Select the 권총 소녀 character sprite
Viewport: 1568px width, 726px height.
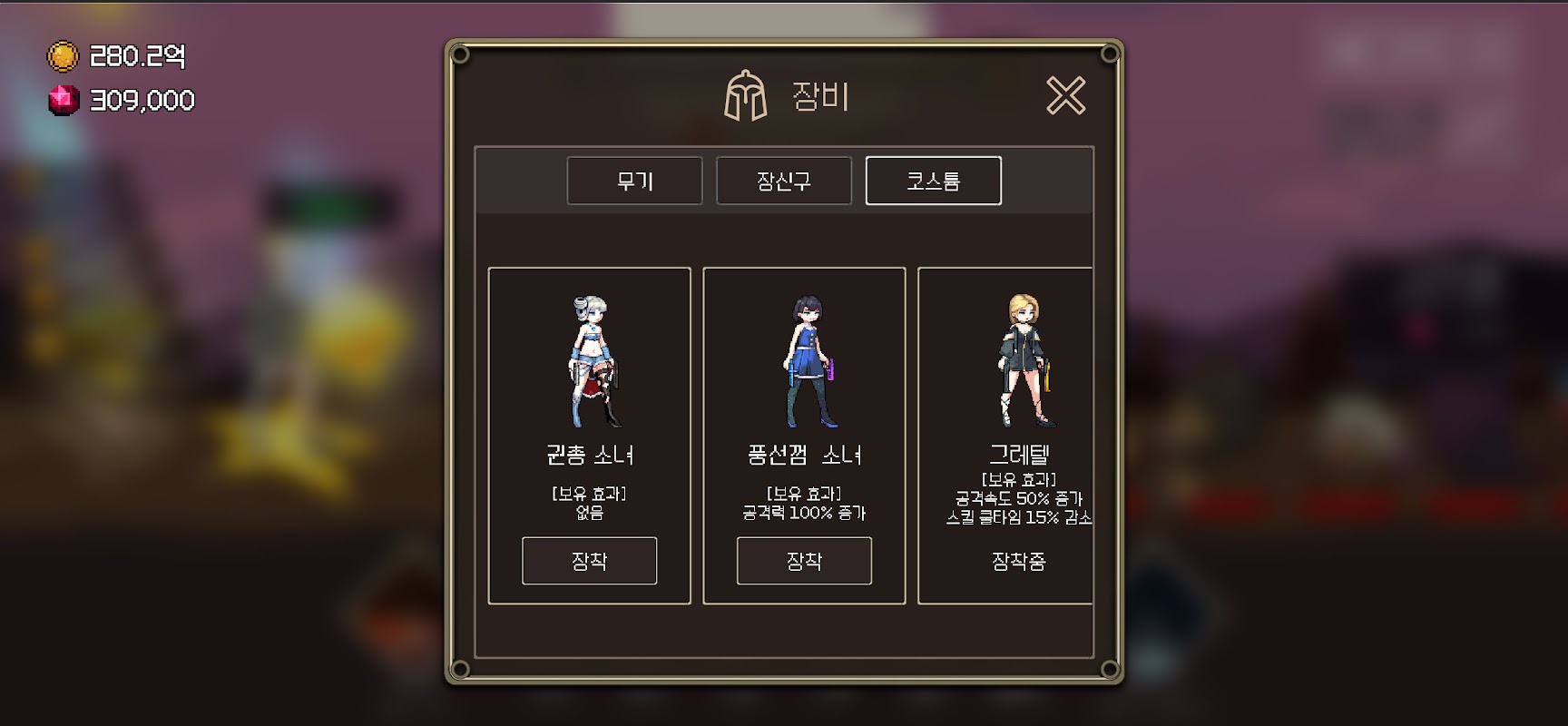[593, 361]
